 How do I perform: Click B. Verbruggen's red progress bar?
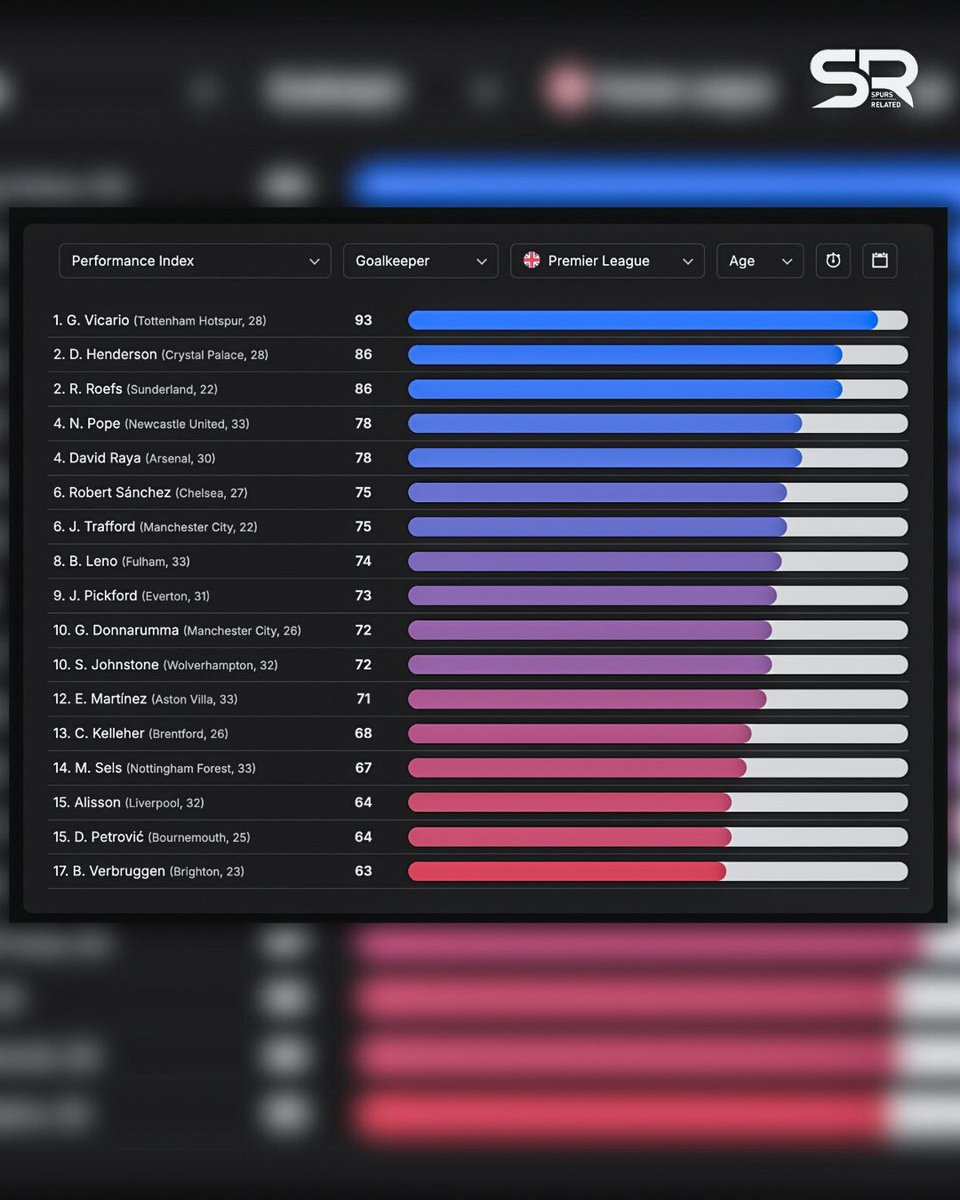(567, 871)
